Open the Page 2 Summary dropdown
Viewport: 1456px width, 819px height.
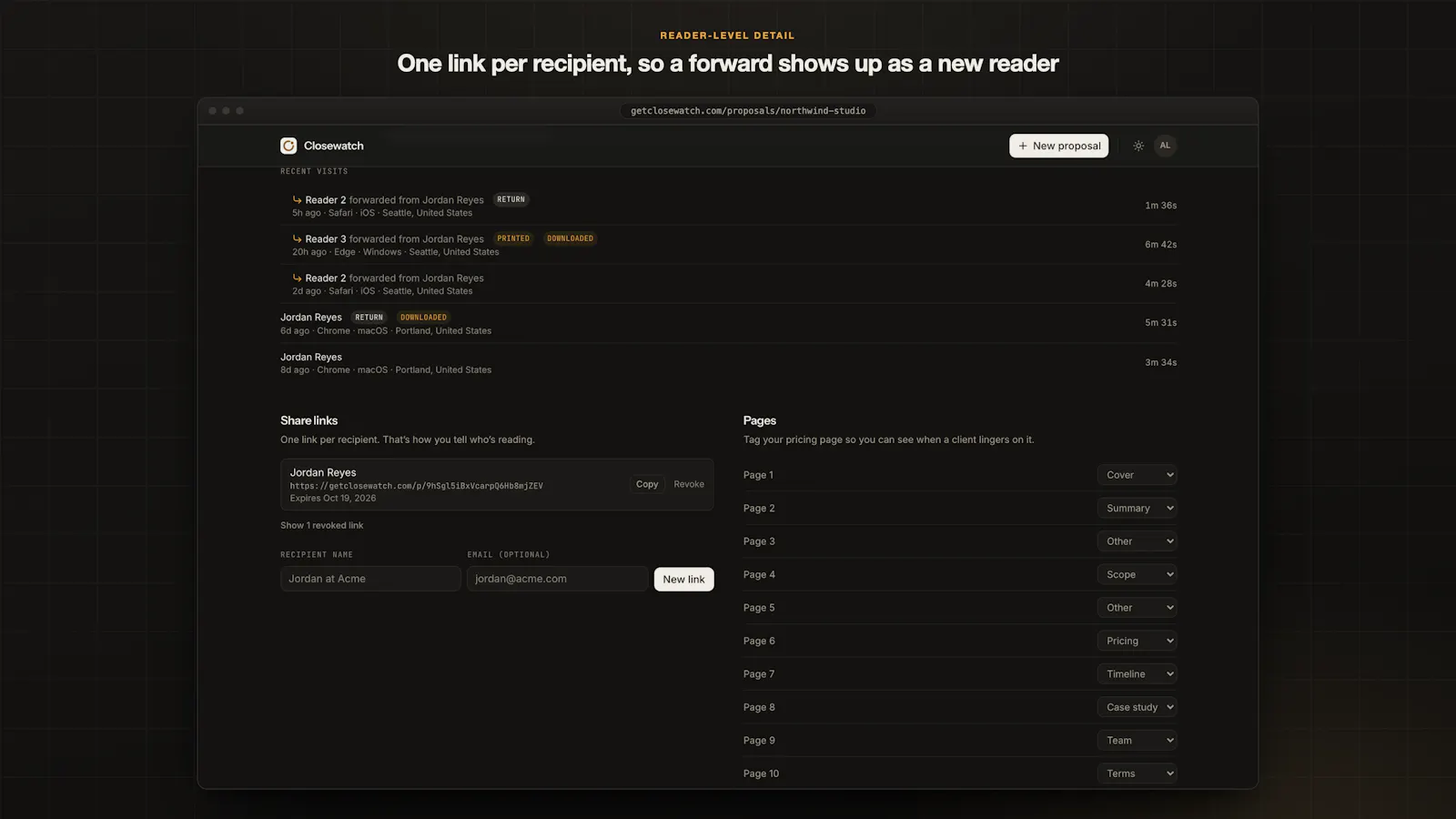1137,508
